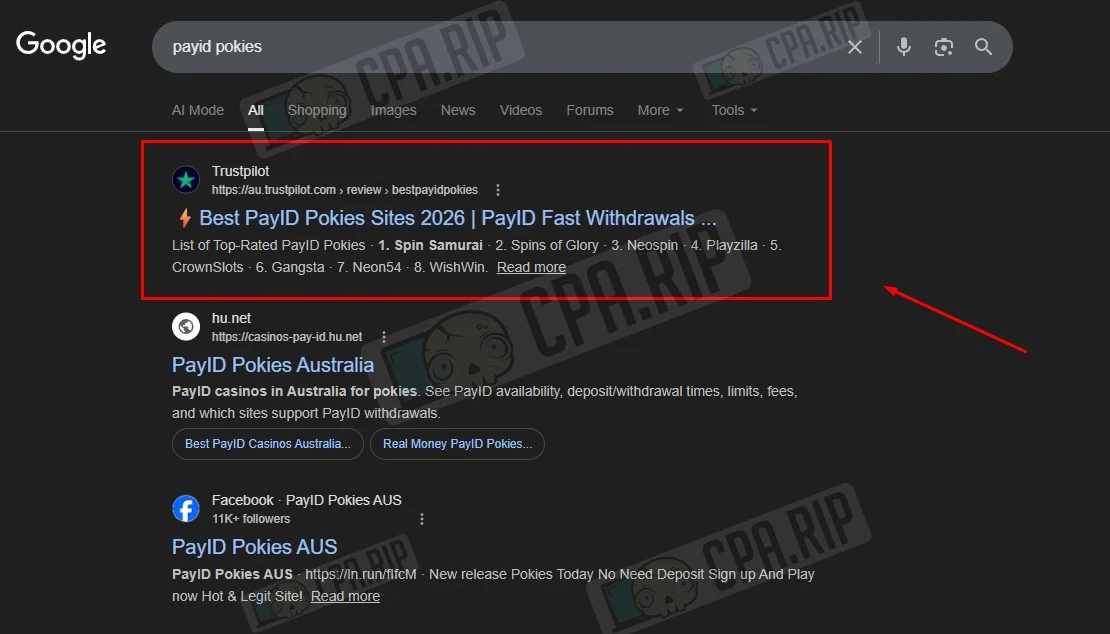Switch to Videos tab

[520, 110]
